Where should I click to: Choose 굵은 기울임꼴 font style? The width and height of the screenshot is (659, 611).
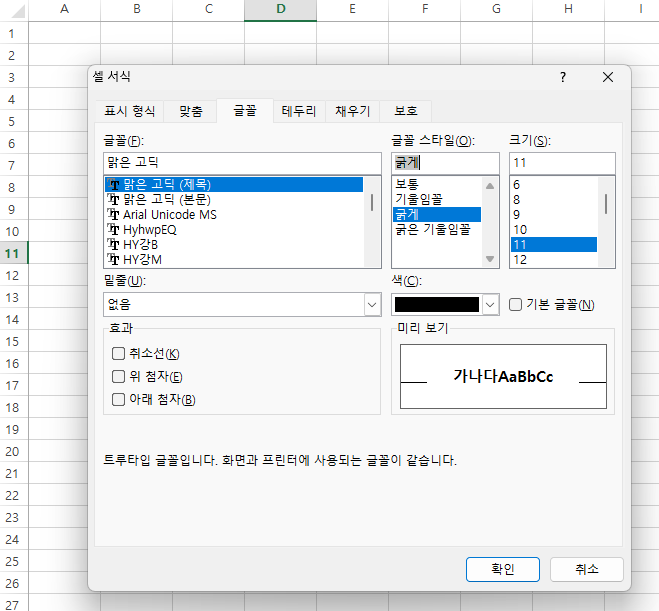click(437, 230)
